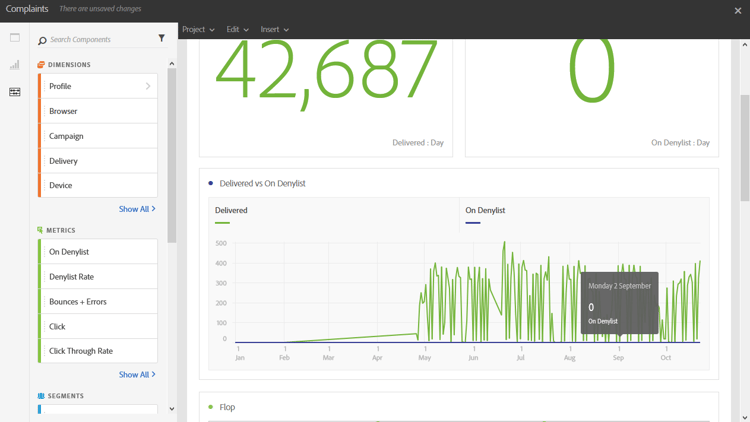Screen dimensions: 750x422
Task: Open the Edit dropdown menu
Action: pos(237,30)
